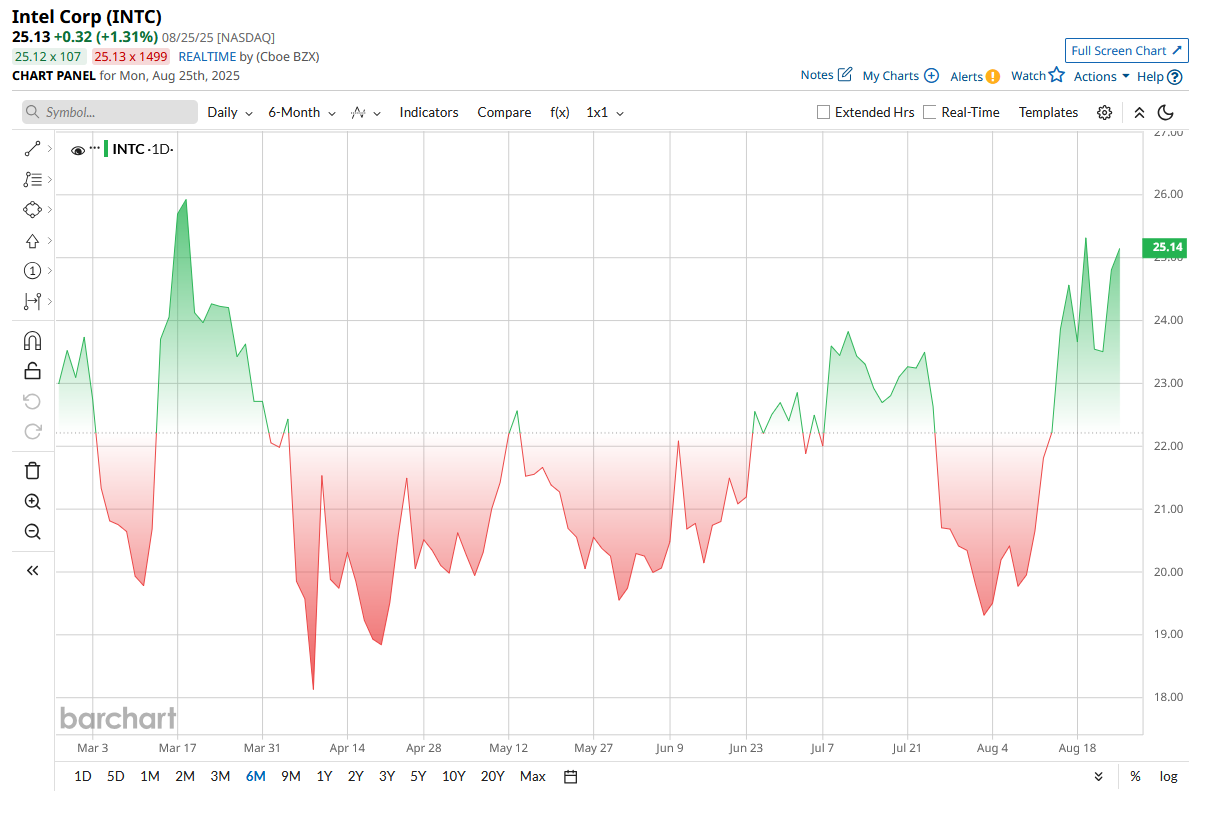The height and width of the screenshot is (824, 1207).
Task: Open the Help menu
Action: pos(1160,76)
